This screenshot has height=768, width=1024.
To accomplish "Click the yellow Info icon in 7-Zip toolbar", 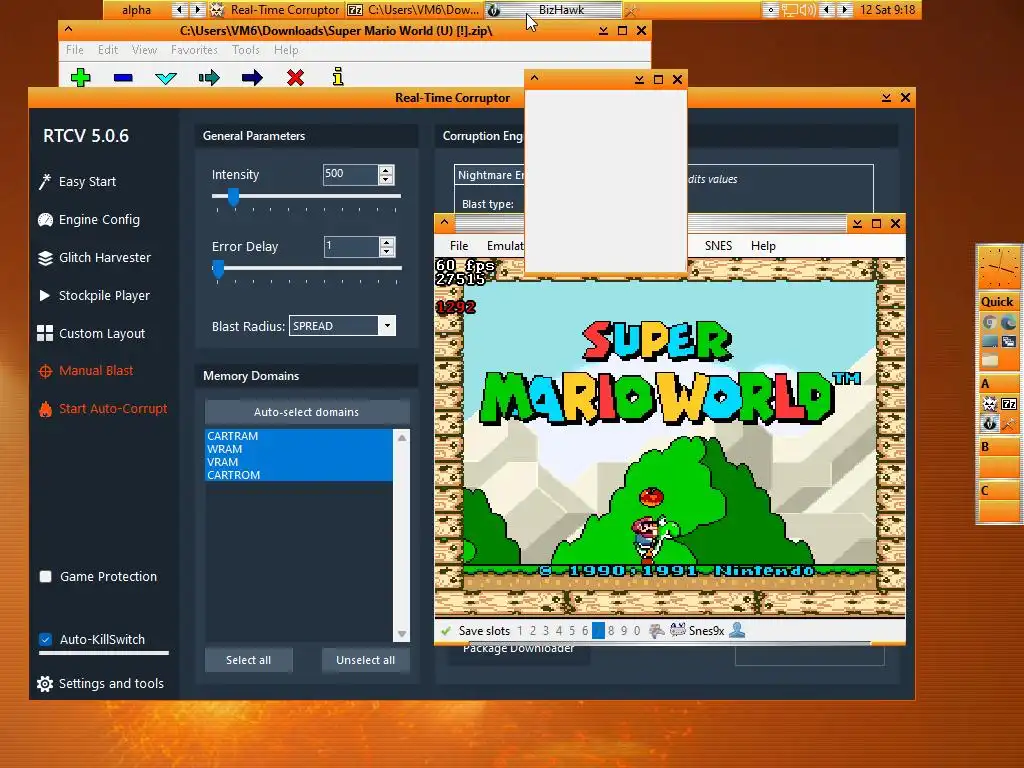I will (x=338, y=77).
